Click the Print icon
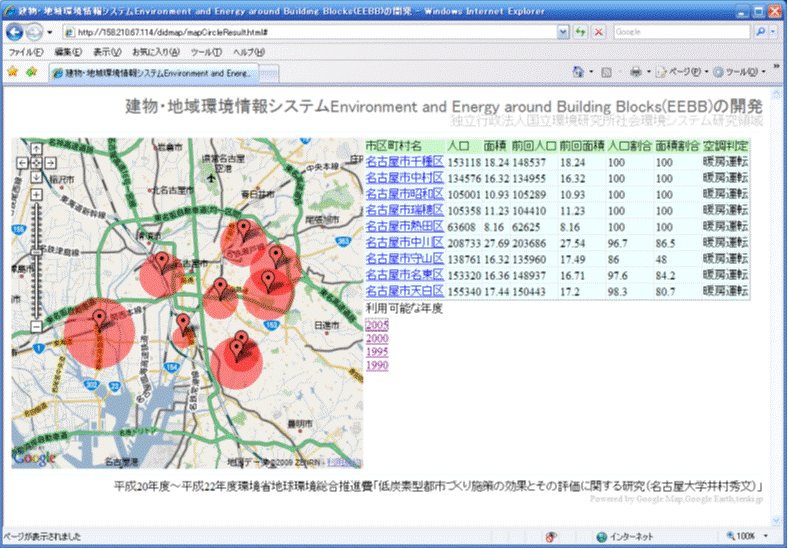The image size is (788, 549). point(636,72)
